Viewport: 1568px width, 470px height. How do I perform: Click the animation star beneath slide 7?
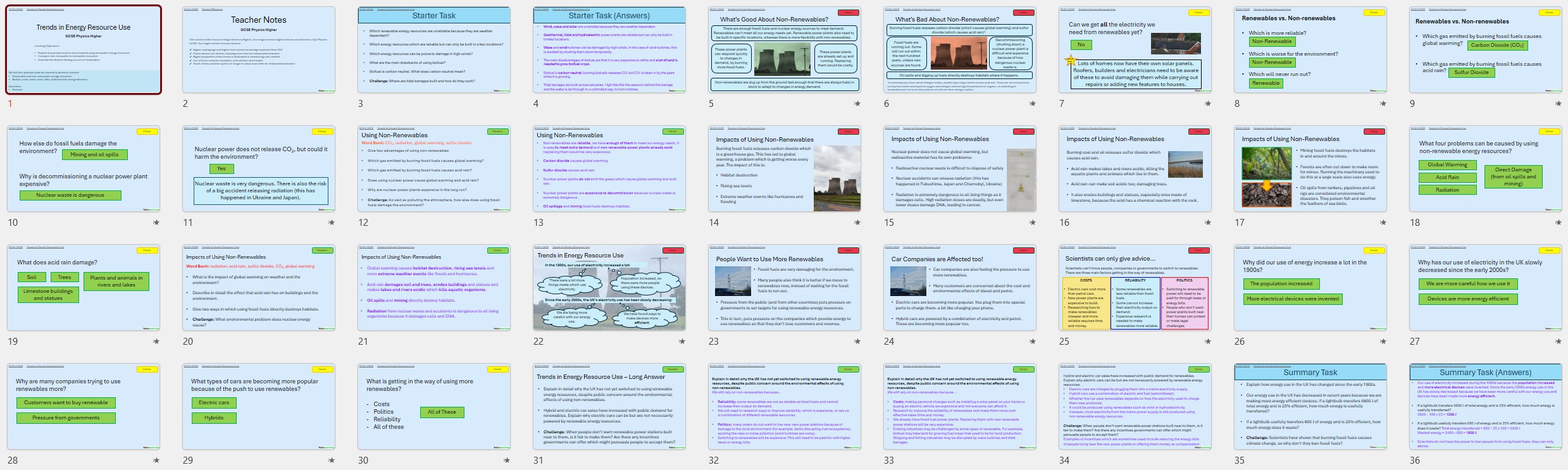[x=1208, y=104]
